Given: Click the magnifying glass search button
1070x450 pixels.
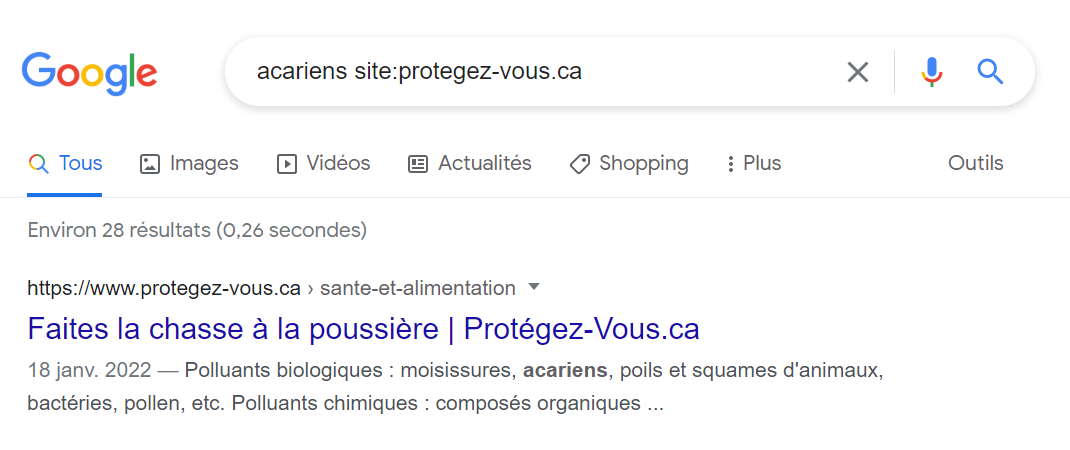Looking at the screenshot, I should tap(990, 72).
